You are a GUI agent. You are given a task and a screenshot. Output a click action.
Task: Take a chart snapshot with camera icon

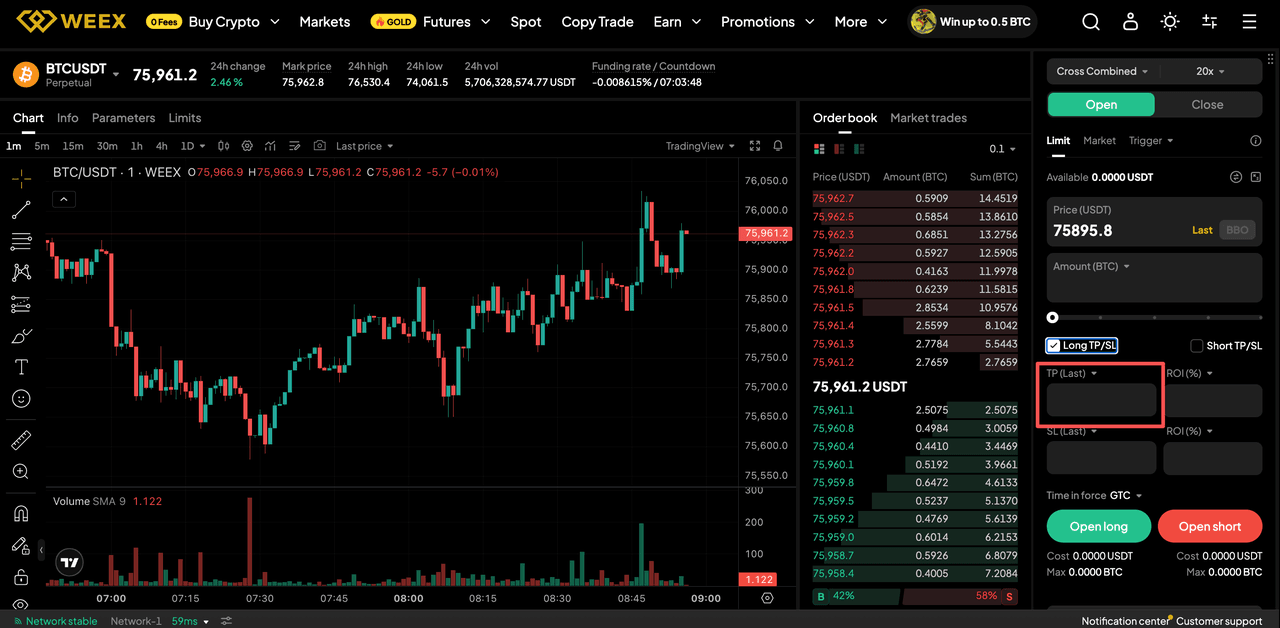pyautogui.click(x=320, y=146)
